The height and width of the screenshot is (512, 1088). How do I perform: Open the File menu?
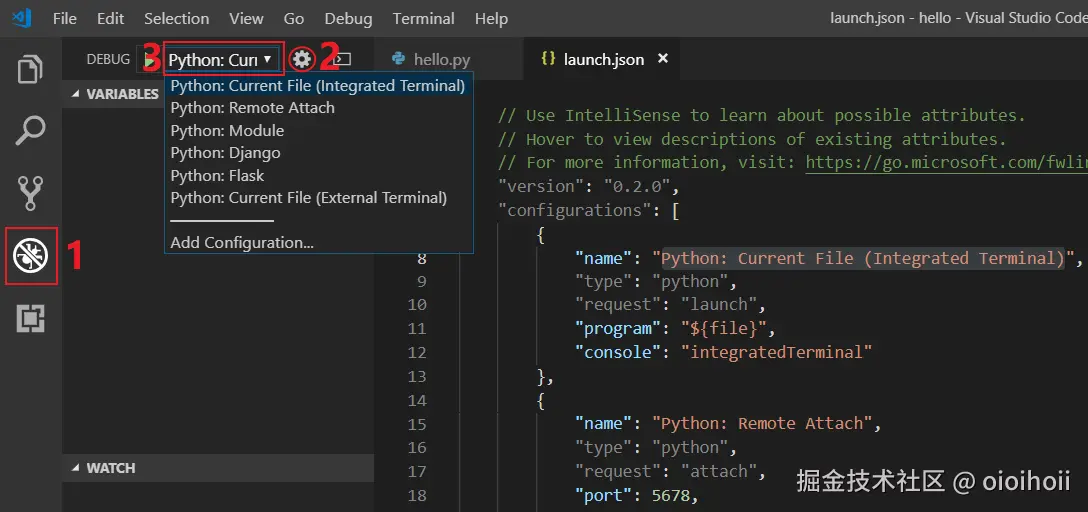(65, 19)
